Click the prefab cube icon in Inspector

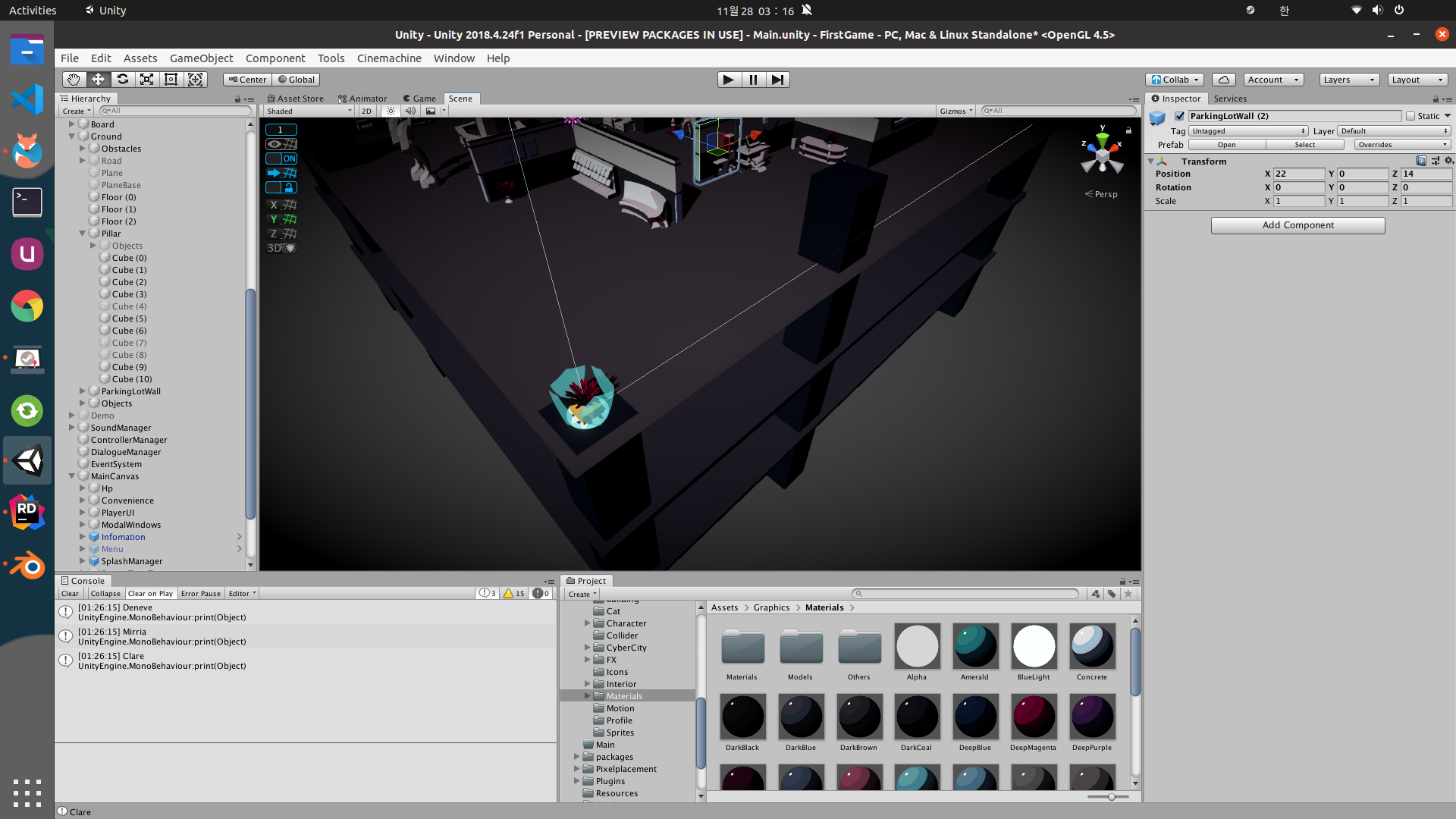[1157, 118]
